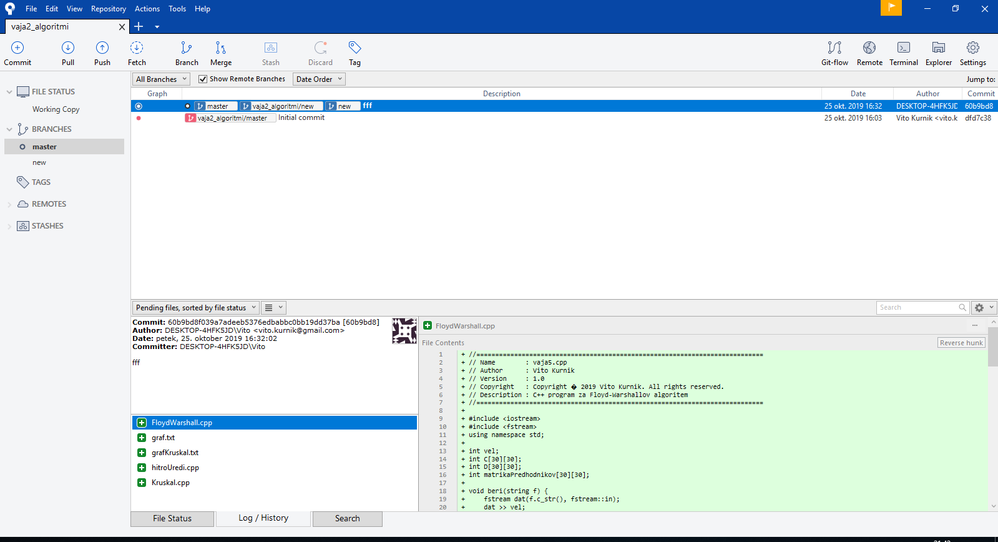
Task: Open a new tab with plus icon
Action: (138, 27)
